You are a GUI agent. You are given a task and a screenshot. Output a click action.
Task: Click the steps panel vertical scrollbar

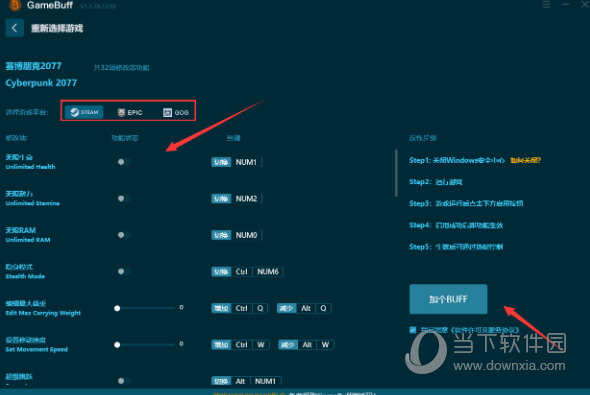396,173
